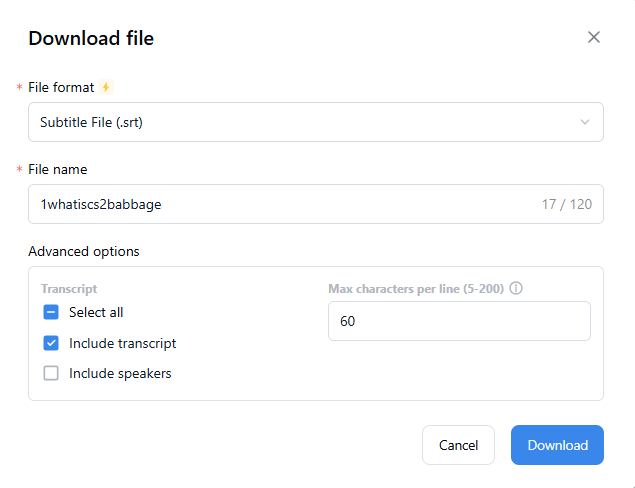Click the Download file title
Image resolution: width=635 pixels, height=488 pixels.
(x=91, y=38)
